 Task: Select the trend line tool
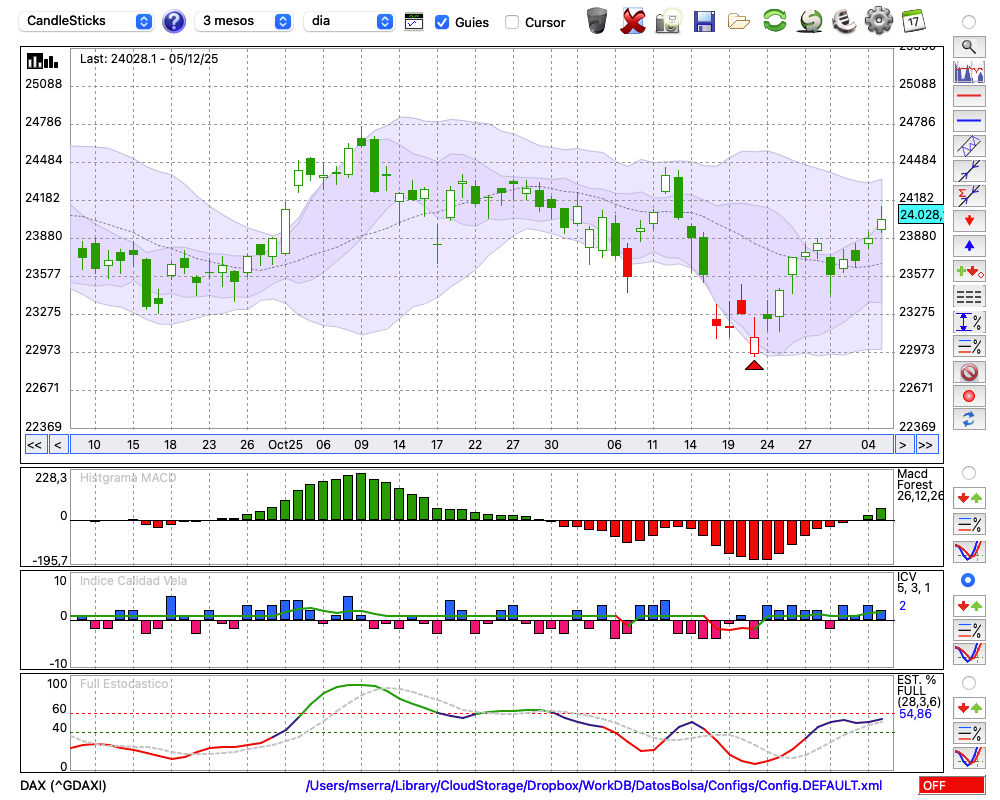(969, 171)
